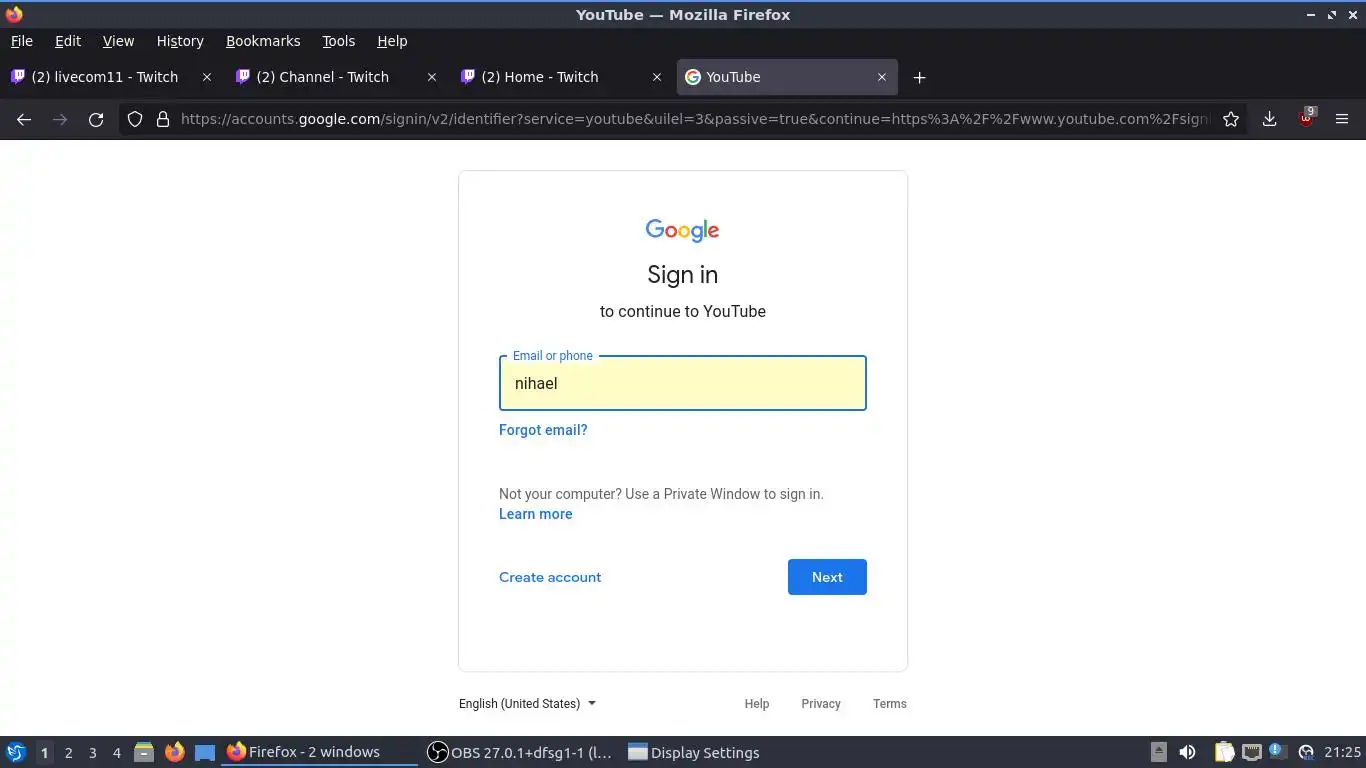Open the Privacy link
The height and width of the screenshot is (768, 1366).
coord(821,704)
